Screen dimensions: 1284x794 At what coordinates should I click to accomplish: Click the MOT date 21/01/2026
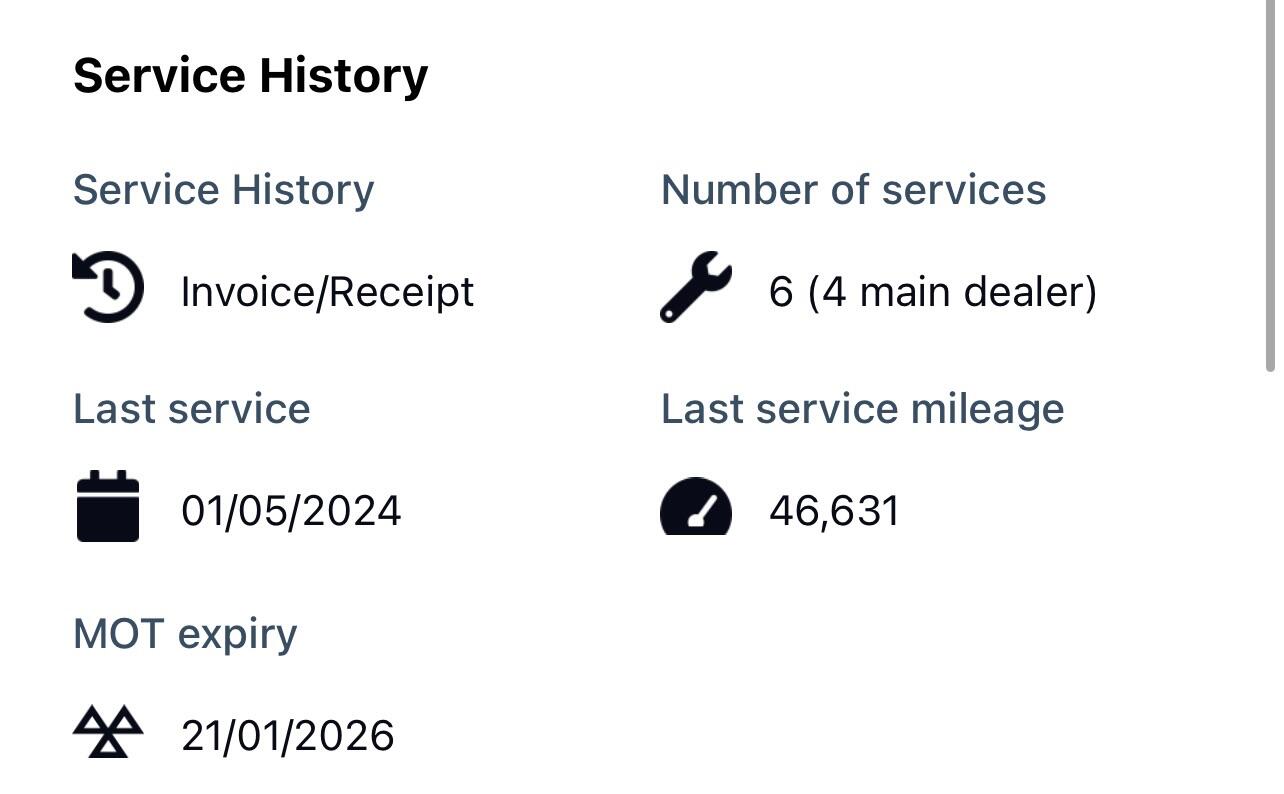pos(287,736)
